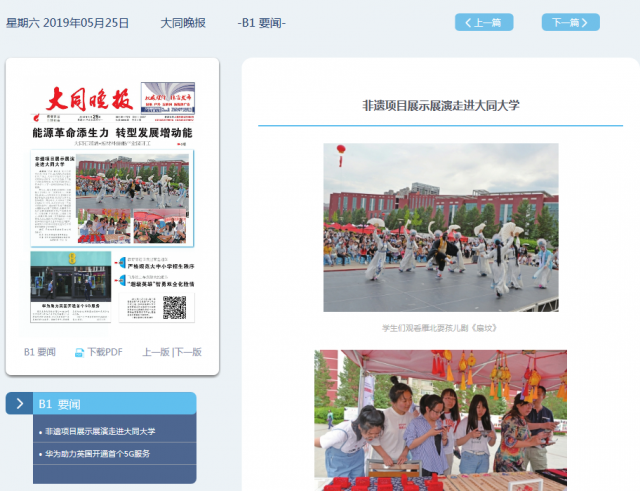
Task: Go to next article with 下一篇 button
Action: [571, 22]
